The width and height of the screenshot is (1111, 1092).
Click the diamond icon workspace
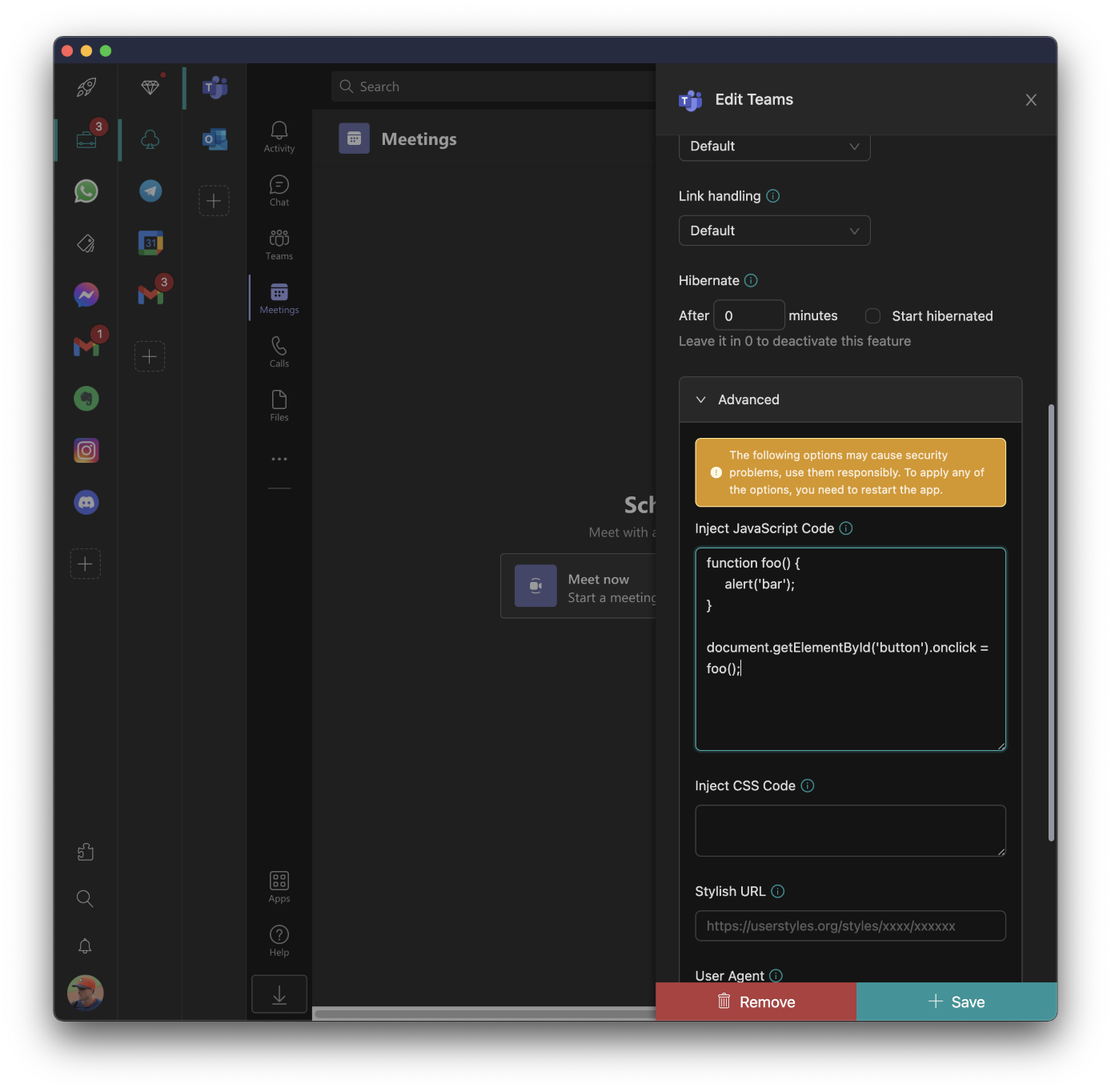coord(150,87)
